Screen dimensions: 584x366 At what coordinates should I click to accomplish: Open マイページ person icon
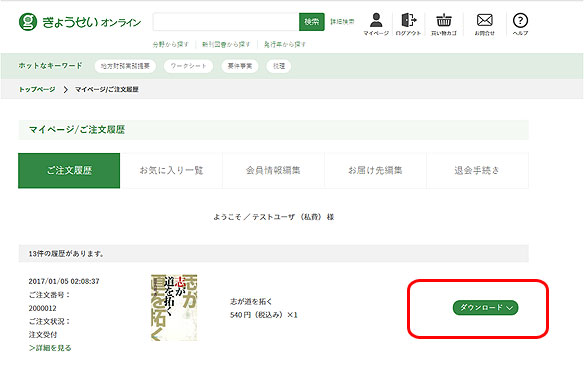tap(376, 20)
